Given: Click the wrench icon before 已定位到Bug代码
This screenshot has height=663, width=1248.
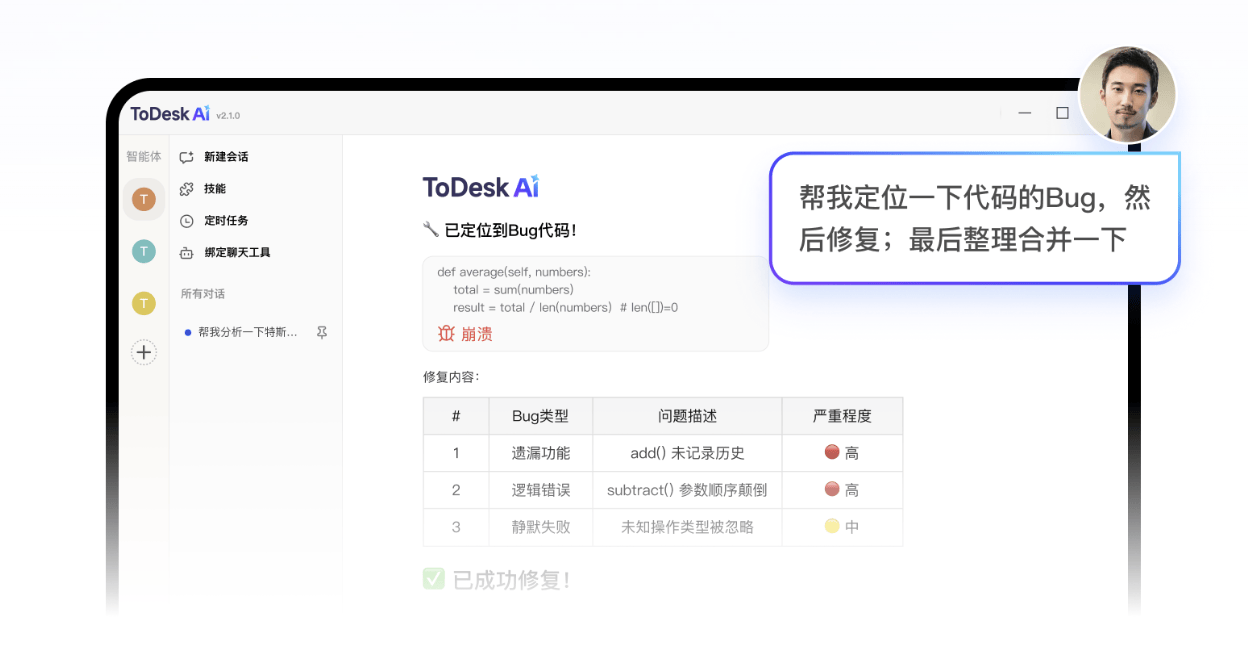Looking at the screenshot, I should (x=431, y=230).
